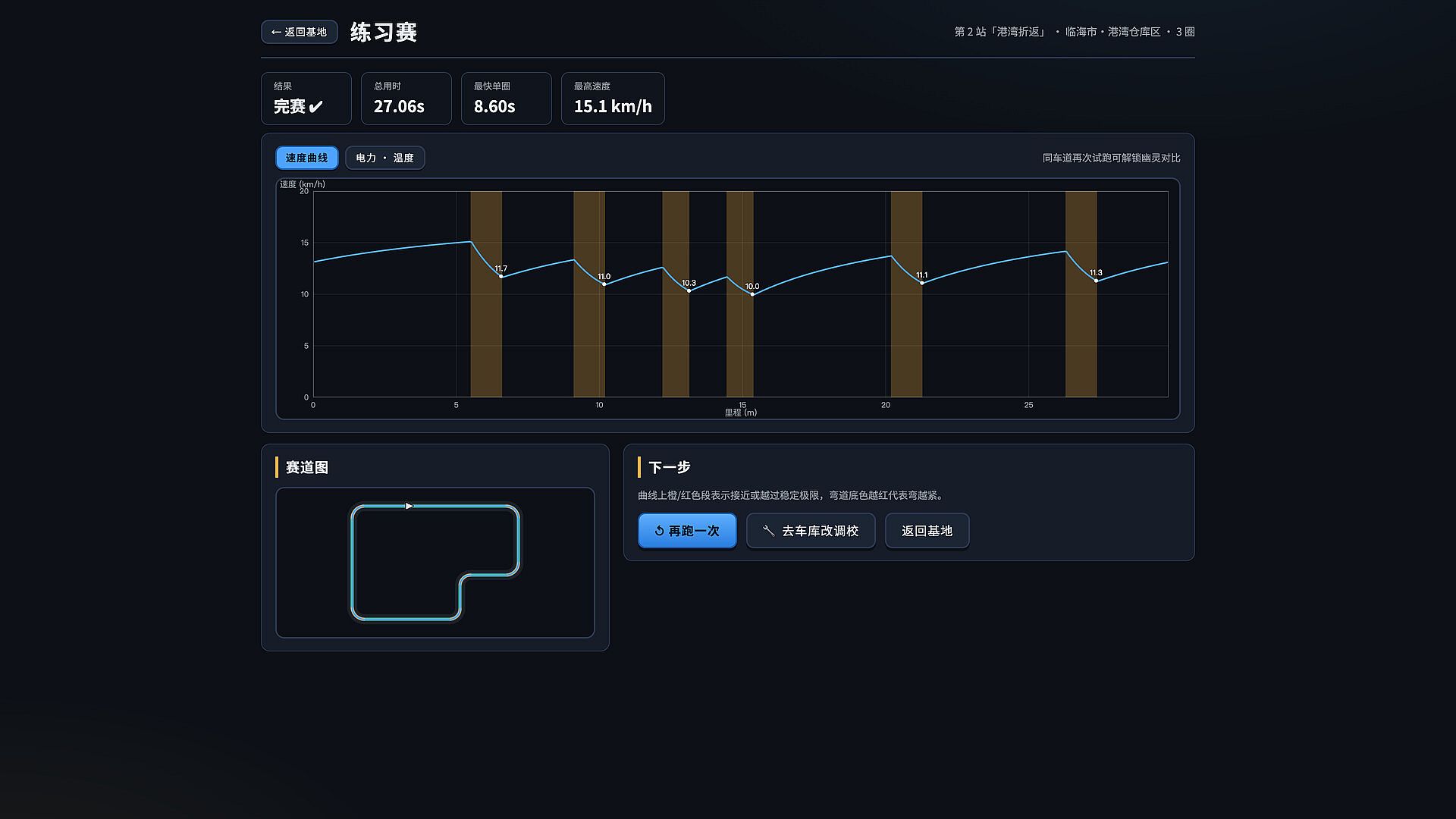Screen dimensions: 1456x819
Task: Click the 返回基地 back button at top
Action: 299,32
